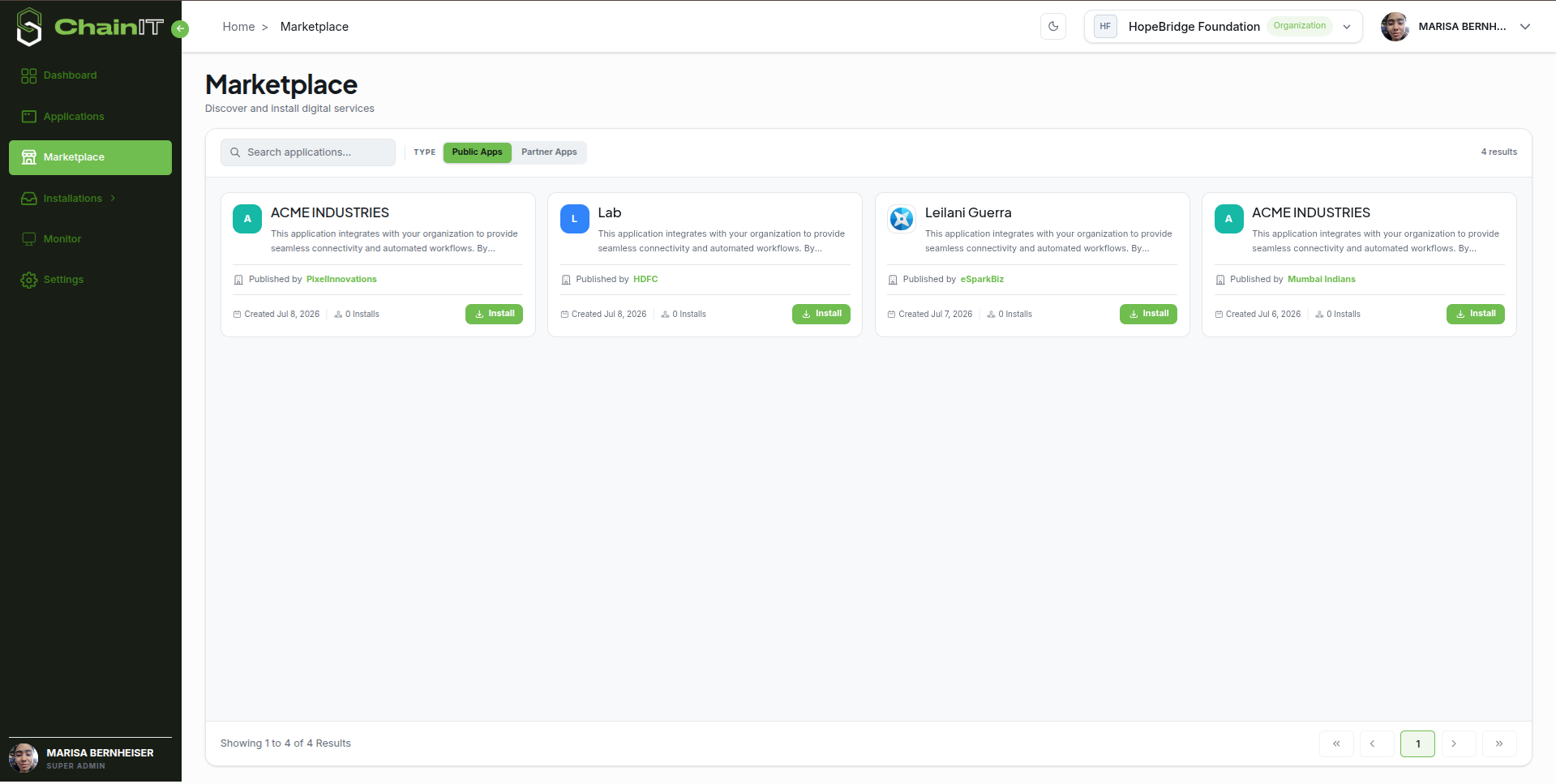Go to last page of results

1499,744
